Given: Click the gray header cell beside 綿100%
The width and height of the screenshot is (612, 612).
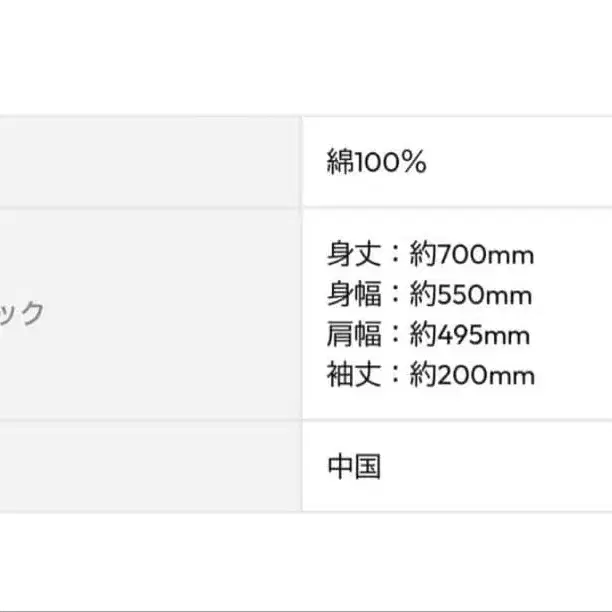Looking at the screenshot, I should point(151,162).
